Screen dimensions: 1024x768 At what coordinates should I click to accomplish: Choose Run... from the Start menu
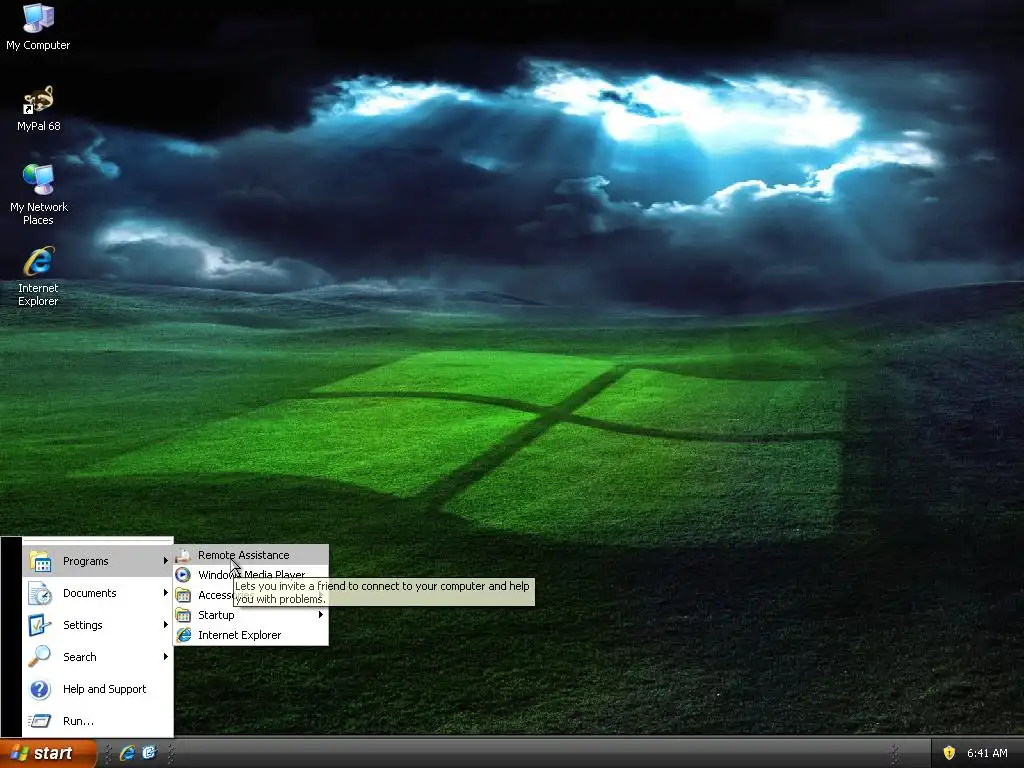(98, 721)
